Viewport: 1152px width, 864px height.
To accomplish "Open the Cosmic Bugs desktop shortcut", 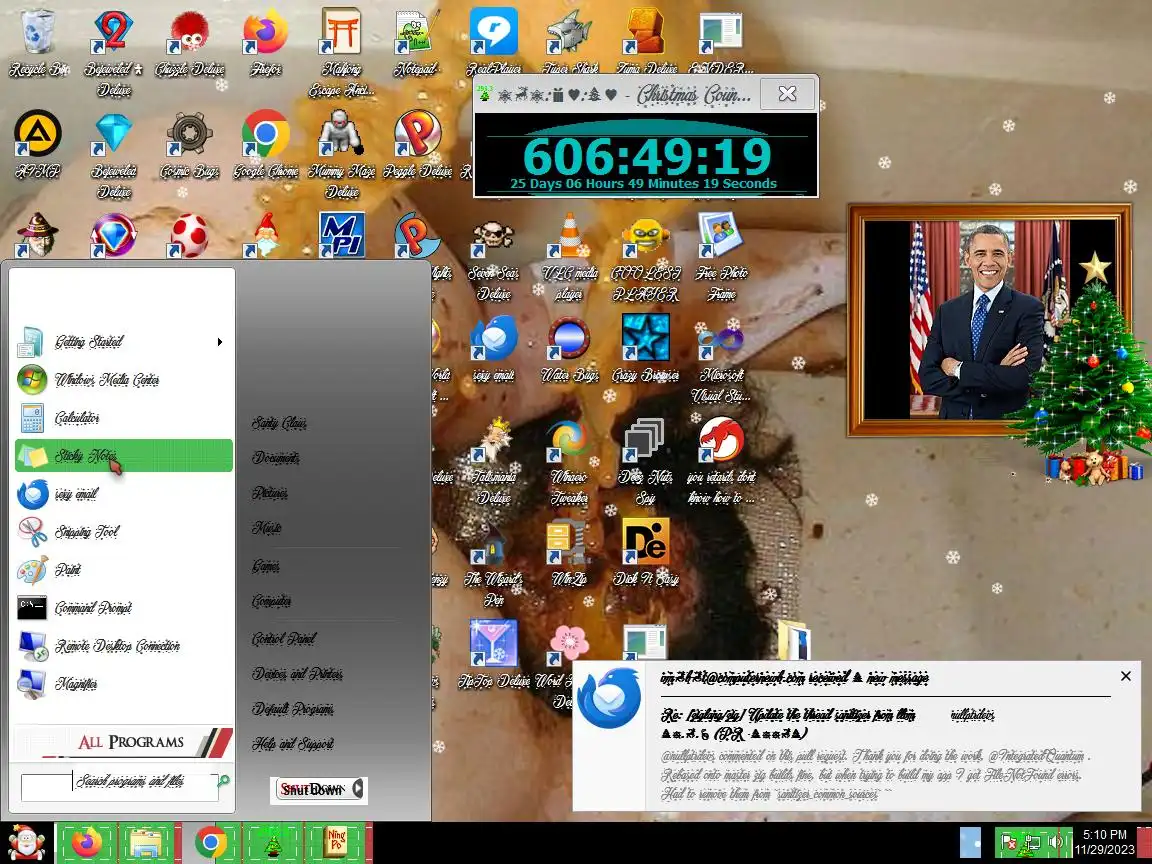I will 190,144.
